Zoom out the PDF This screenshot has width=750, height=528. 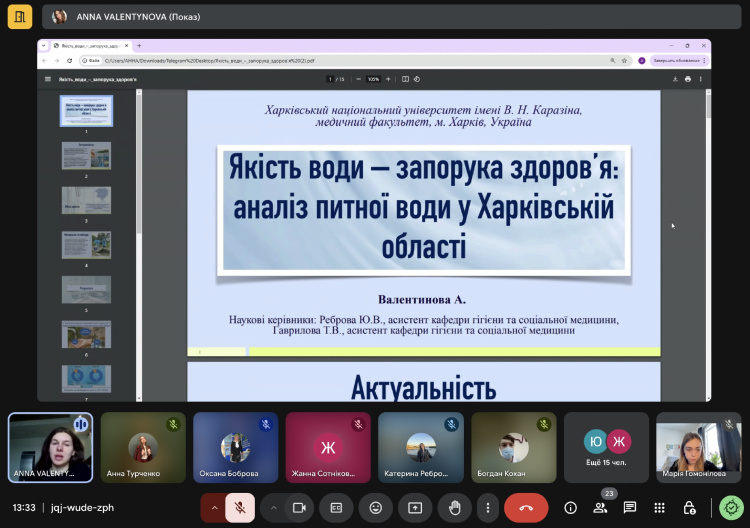tap(358, 79)
